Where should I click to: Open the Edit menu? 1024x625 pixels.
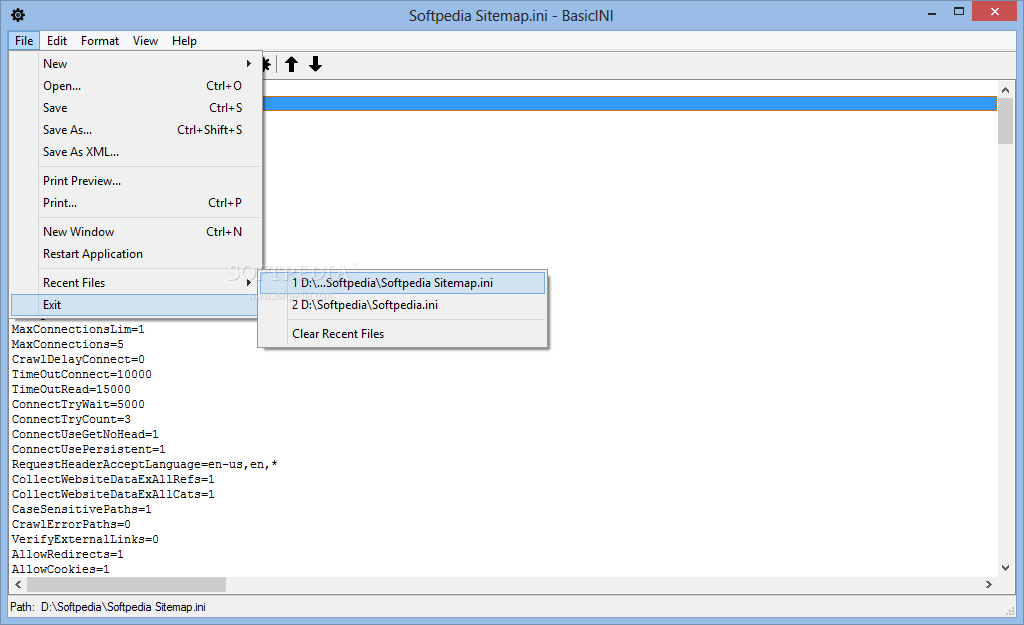(57, 40)
